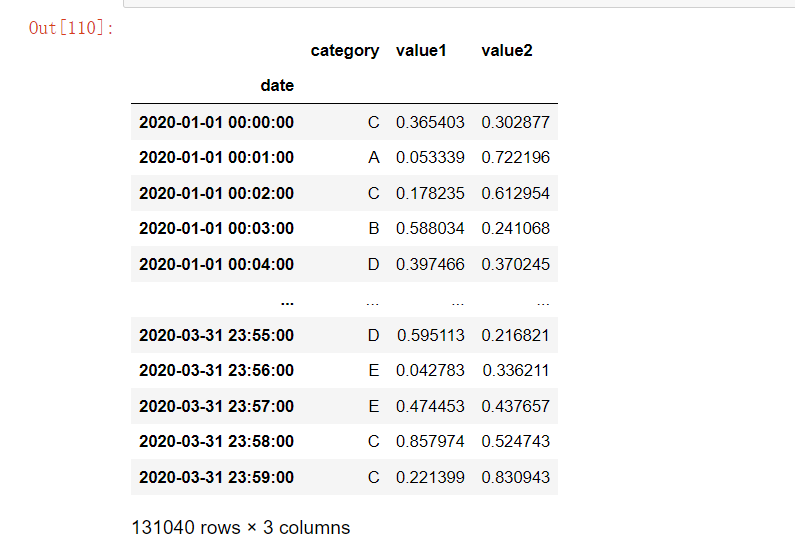Viewport: 795px width, 541px height.
Task: Click category E in 23:57:00 row
Action: click(x=374, y=406)
